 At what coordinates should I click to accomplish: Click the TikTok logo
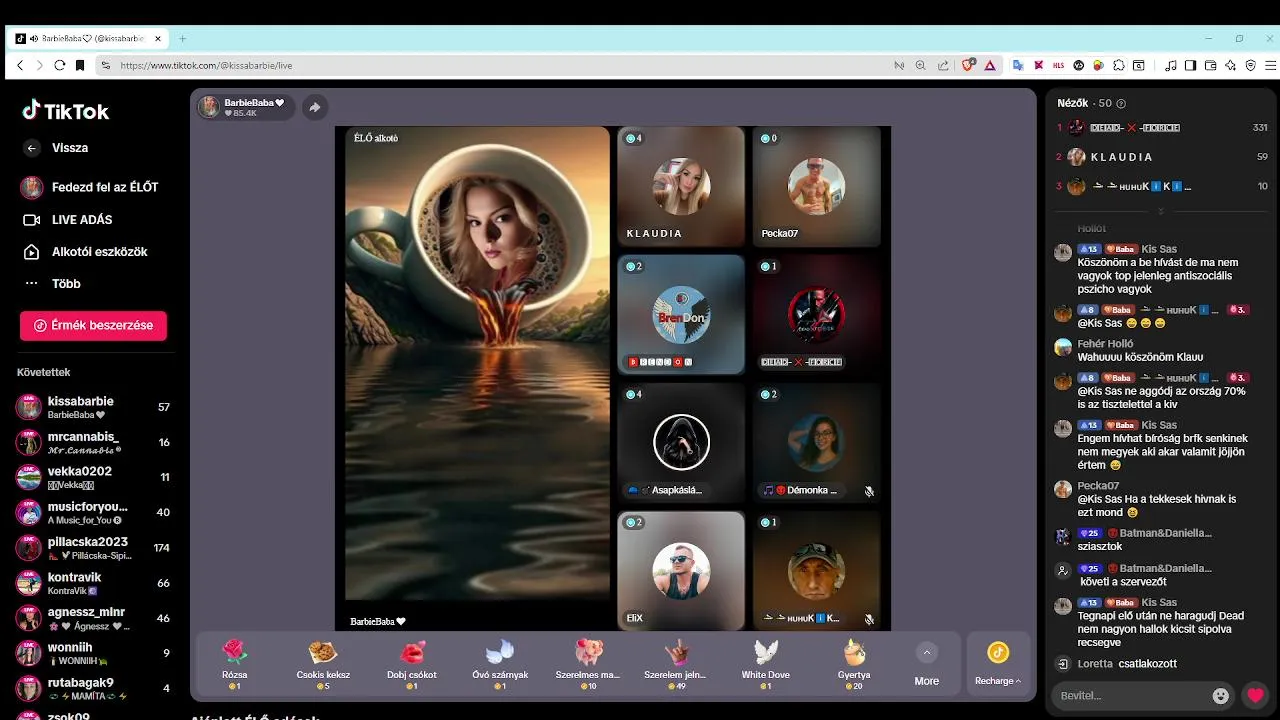click(66, 111)
